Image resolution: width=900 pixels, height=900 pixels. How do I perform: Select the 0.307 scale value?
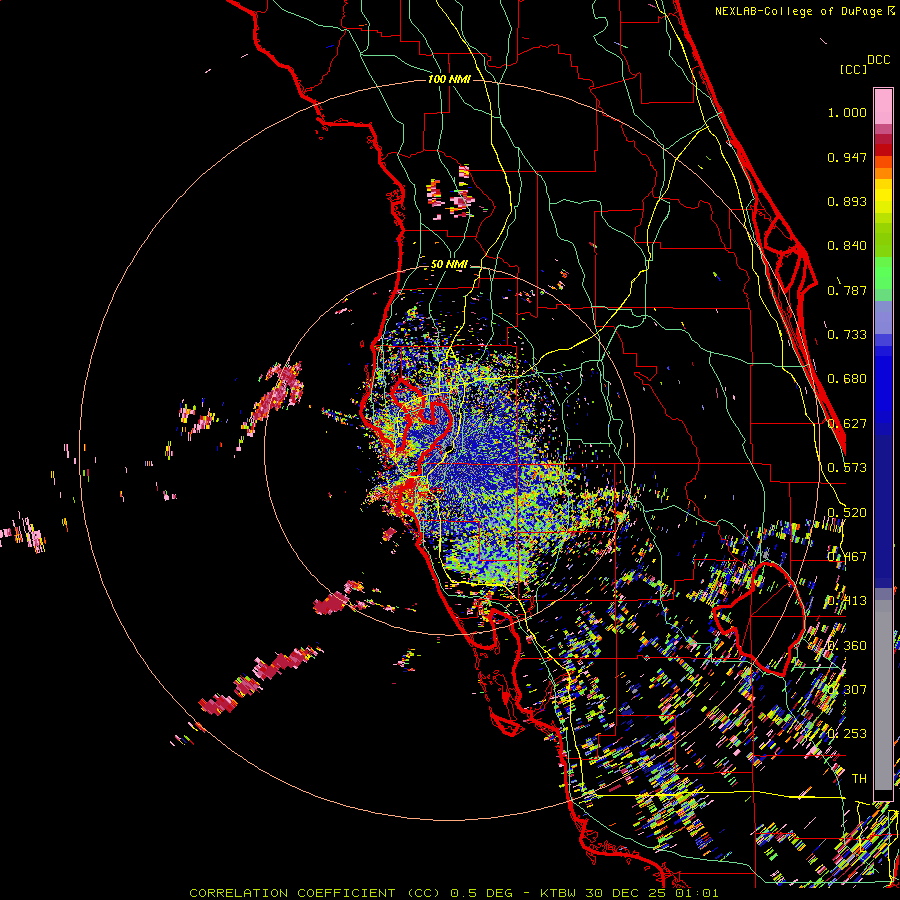[x=847, y=690]
